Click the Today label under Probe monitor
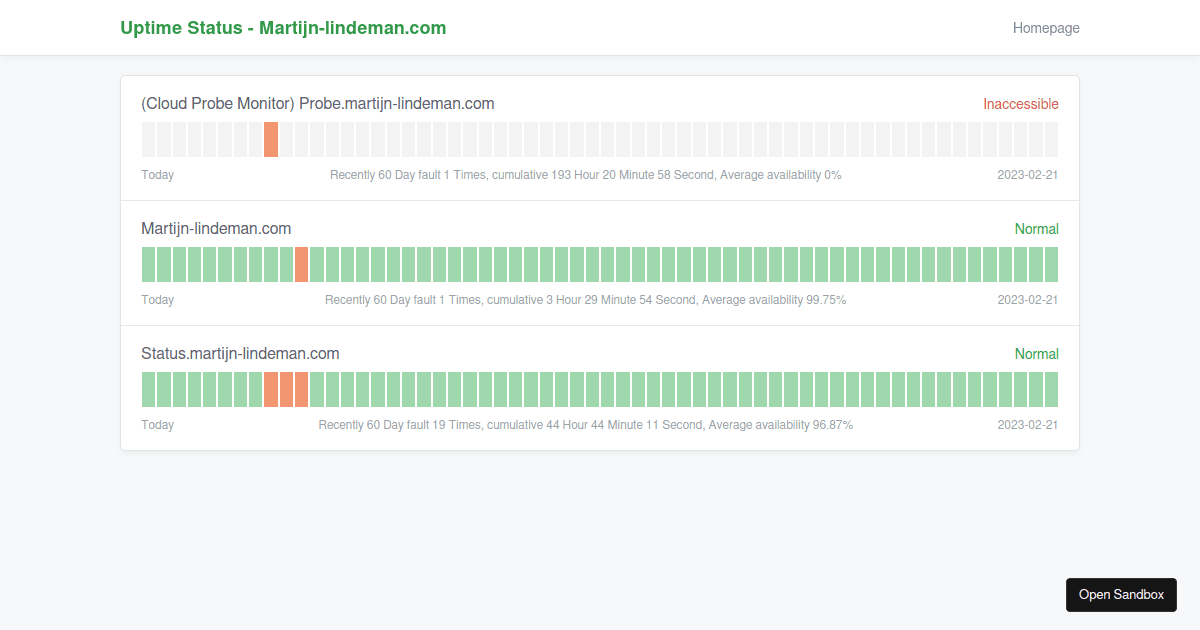Screen dimensions: 1200x630 pyautogui.click(x=157, y=174)
